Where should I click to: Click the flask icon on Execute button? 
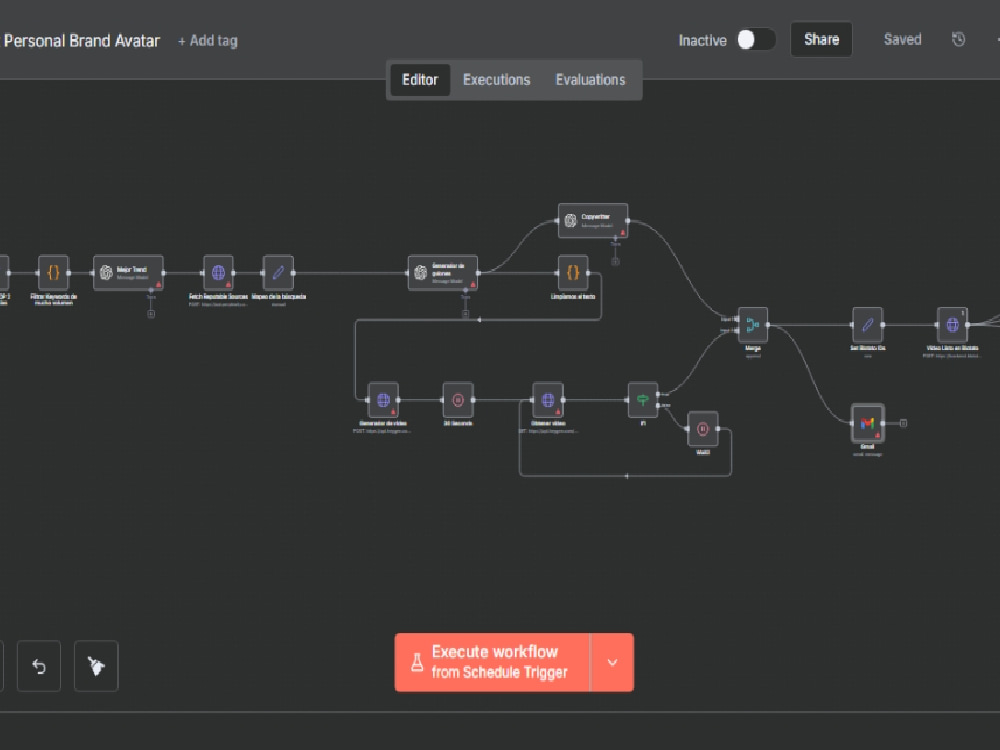(417, 662)
